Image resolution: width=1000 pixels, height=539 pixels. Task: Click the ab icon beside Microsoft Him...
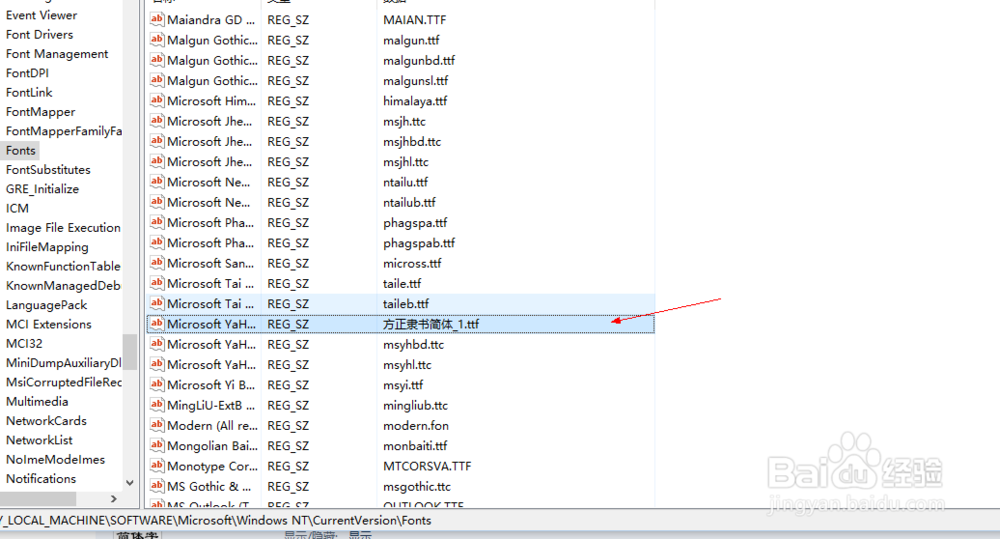click(x=157, y=100)
